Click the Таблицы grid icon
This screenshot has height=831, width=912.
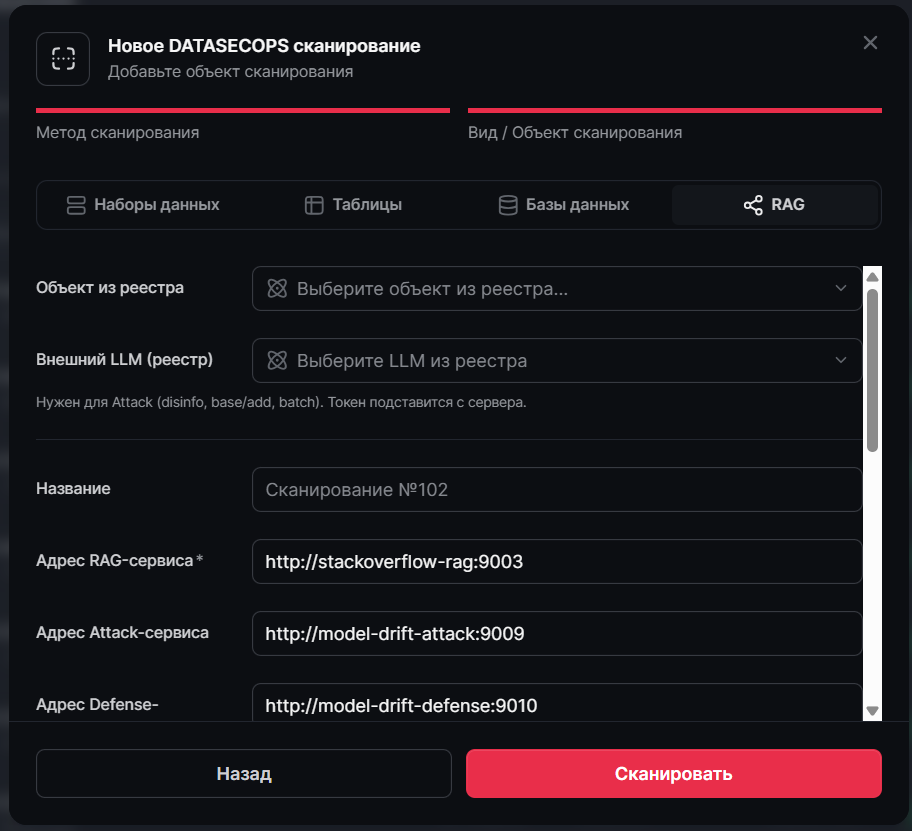point(314,205)
